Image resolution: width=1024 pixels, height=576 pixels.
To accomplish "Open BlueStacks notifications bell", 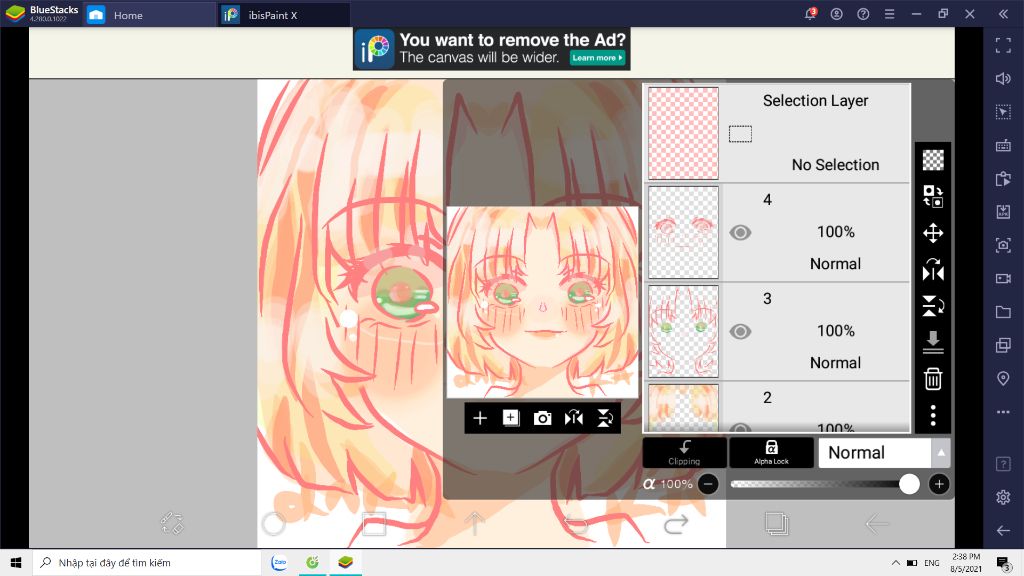I will [810, 14].
